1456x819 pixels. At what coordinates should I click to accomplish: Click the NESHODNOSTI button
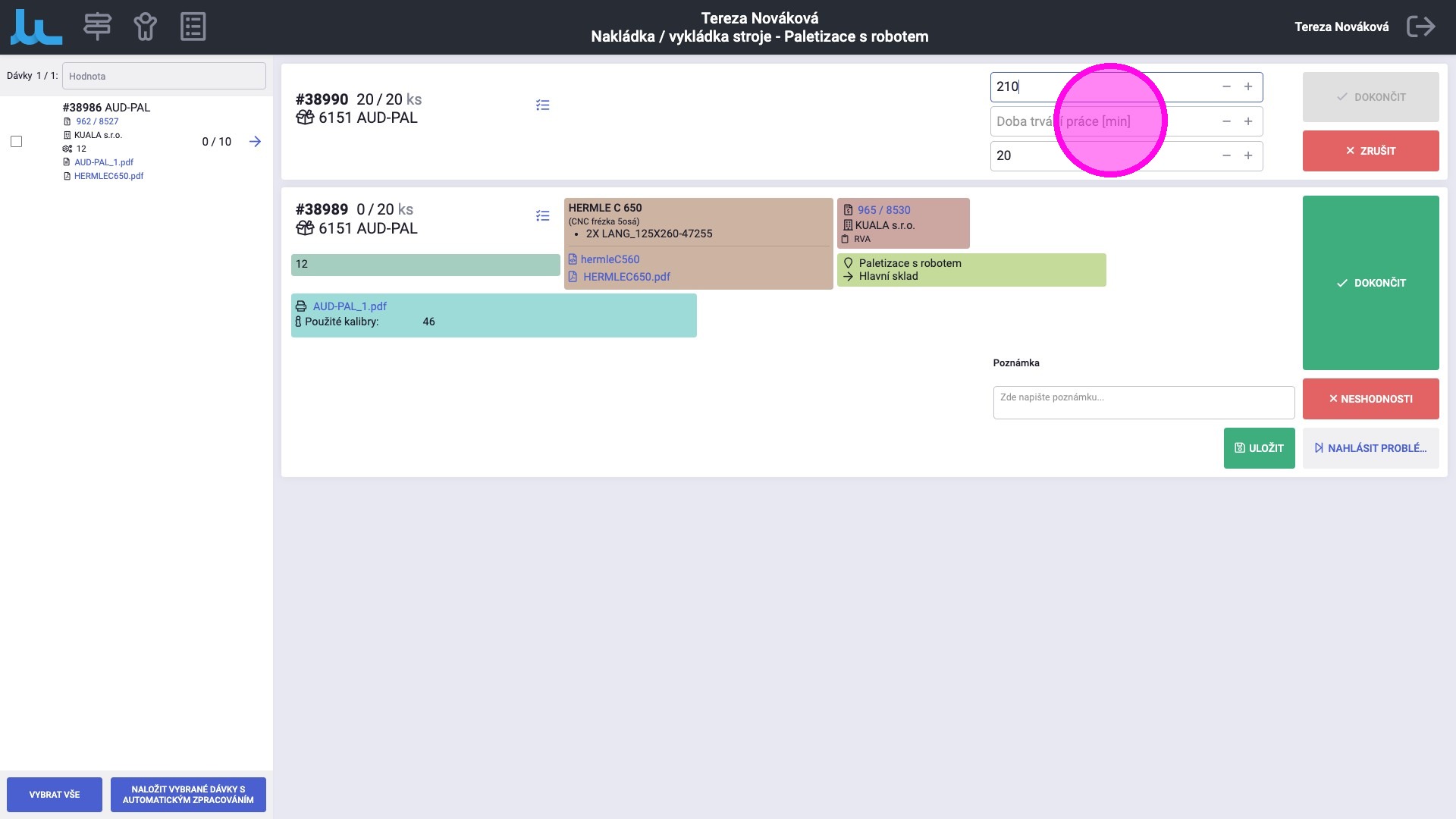click(x=1370, y=399)
